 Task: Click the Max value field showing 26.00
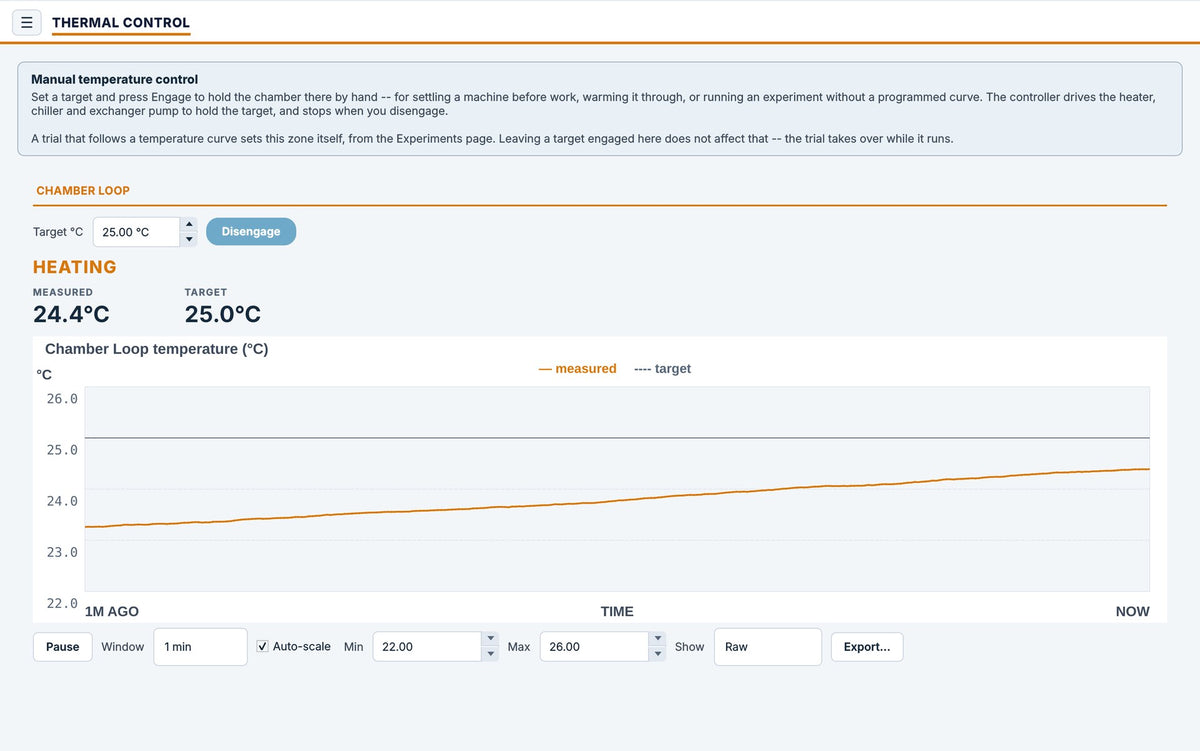point(594,647)
